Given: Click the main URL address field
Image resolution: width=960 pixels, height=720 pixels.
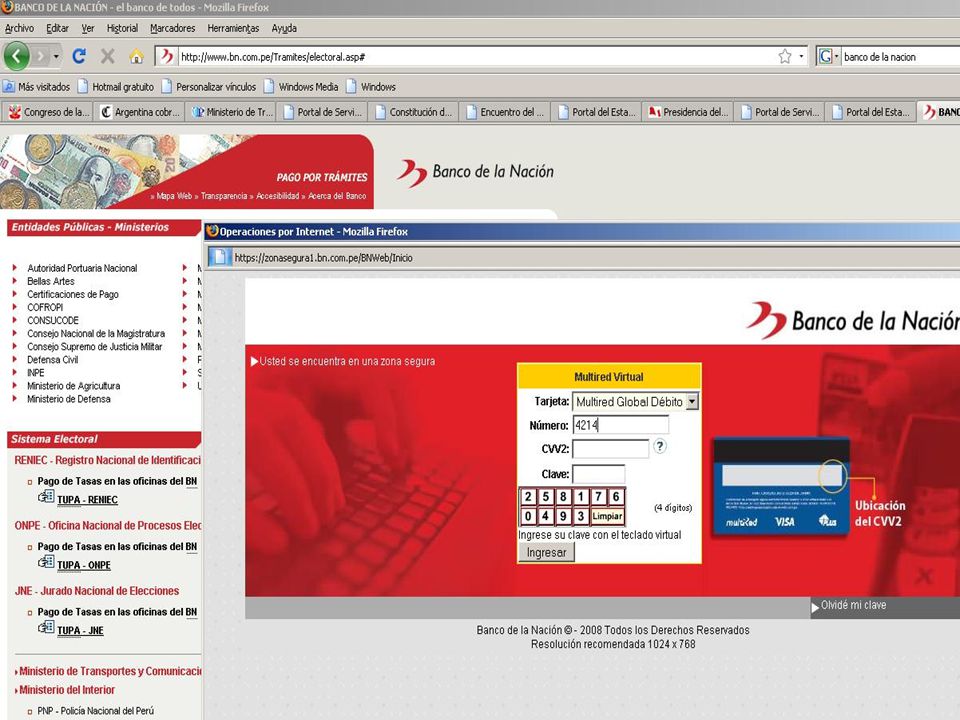Looking at the screenshot, I should point(476,57).
